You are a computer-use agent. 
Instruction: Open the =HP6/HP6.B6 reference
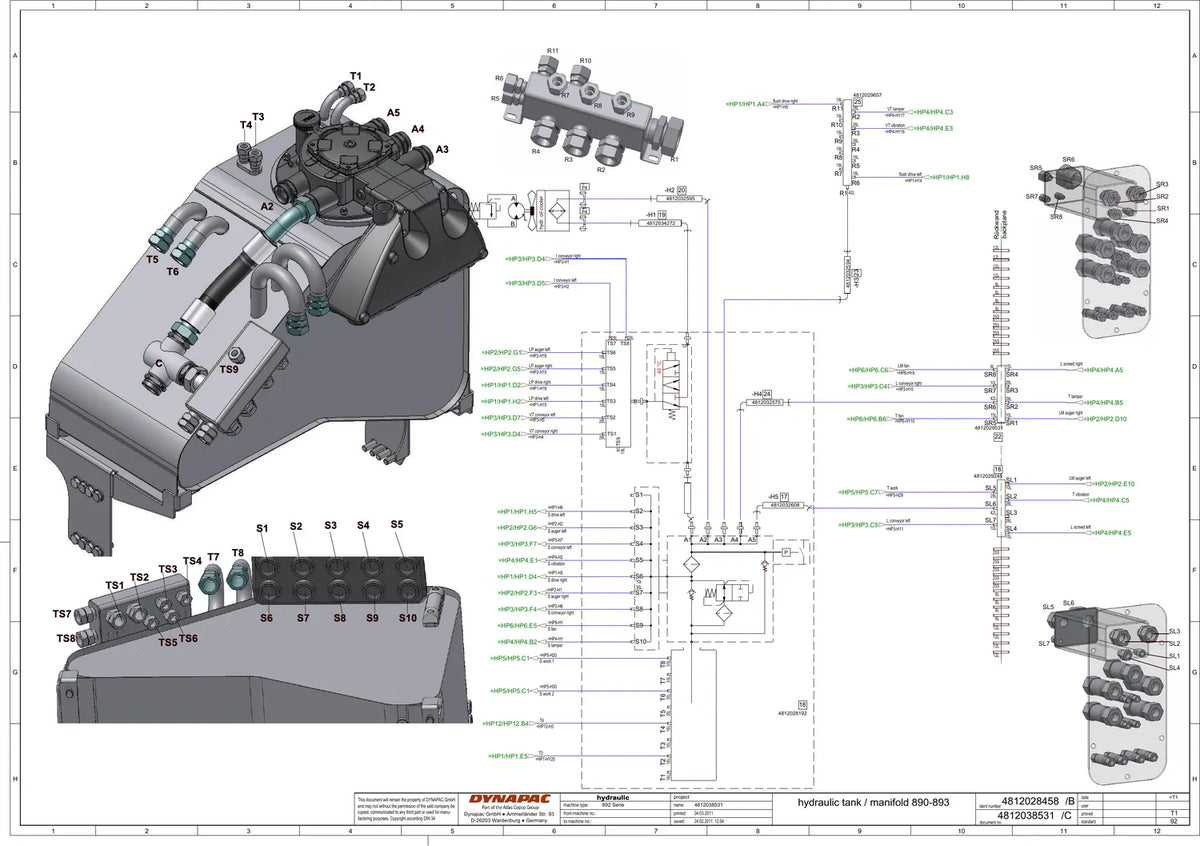point(867,419)
